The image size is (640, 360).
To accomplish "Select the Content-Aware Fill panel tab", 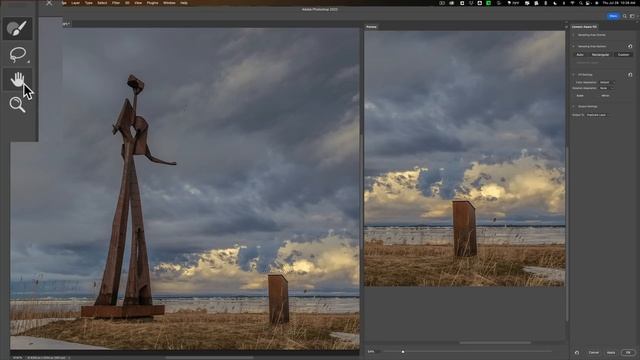I will pyautogui.click(x=584, y=27).
